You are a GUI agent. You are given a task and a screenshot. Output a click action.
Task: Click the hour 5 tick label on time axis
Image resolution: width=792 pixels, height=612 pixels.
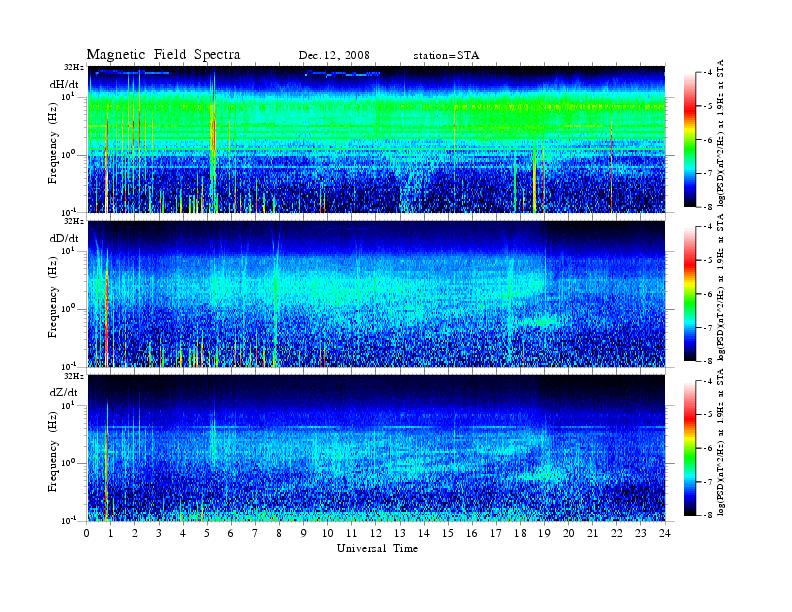[x=207, y=533]
